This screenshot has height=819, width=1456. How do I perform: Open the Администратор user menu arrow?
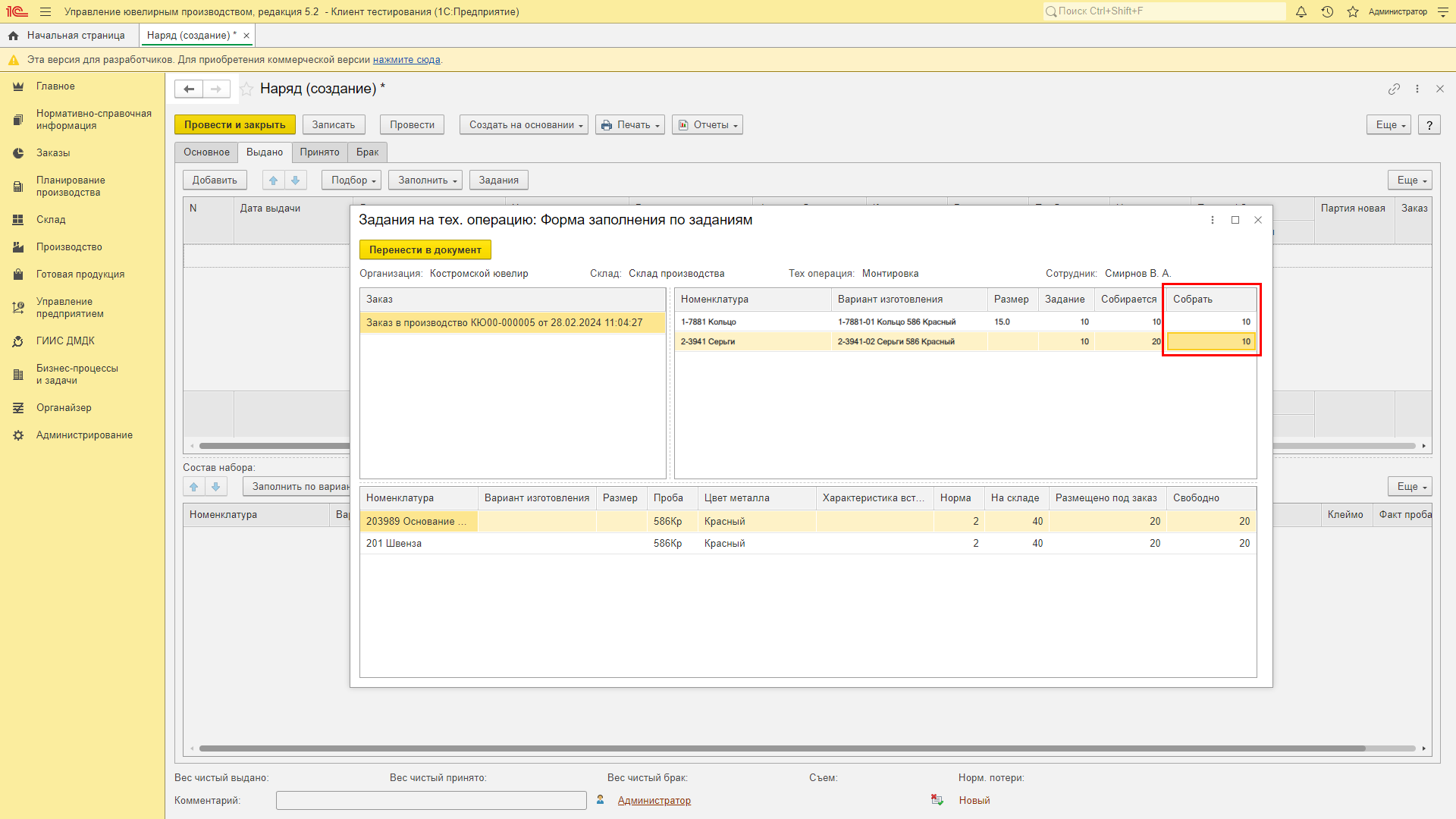(x=1443, y=12)
